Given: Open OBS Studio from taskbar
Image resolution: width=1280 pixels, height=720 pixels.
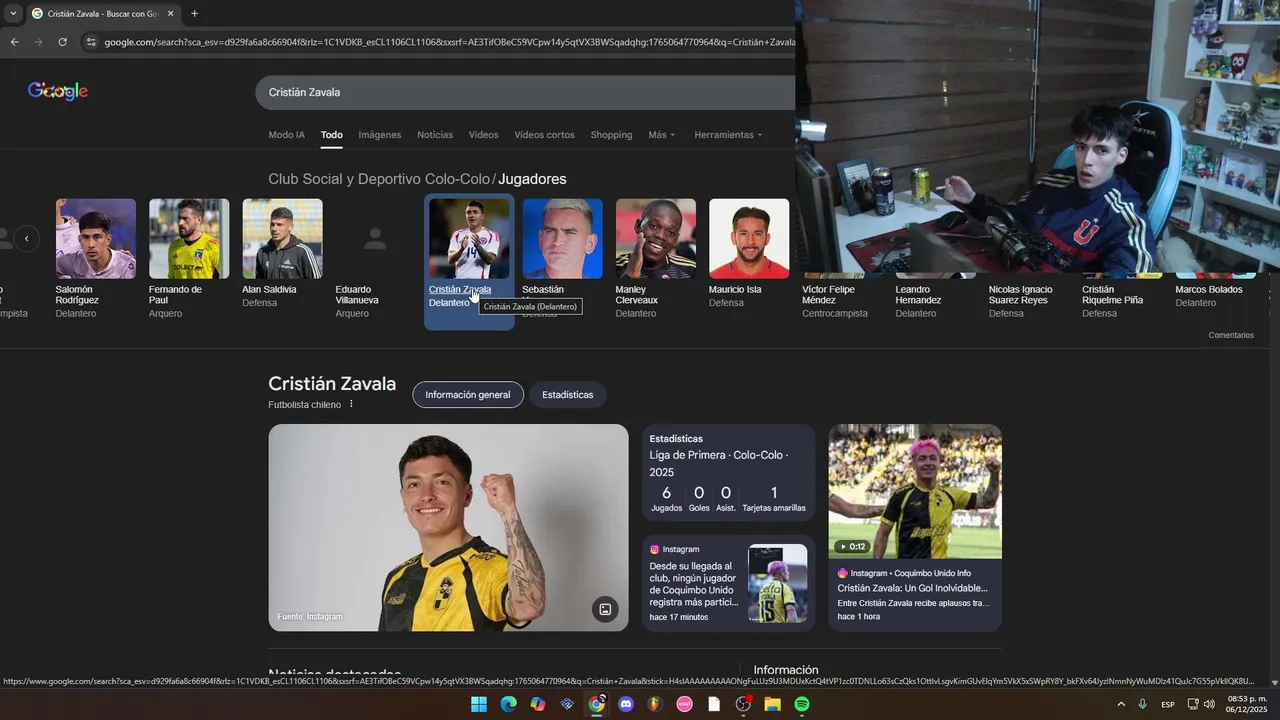Looking at the screenshot, I should tap(743, 704).
